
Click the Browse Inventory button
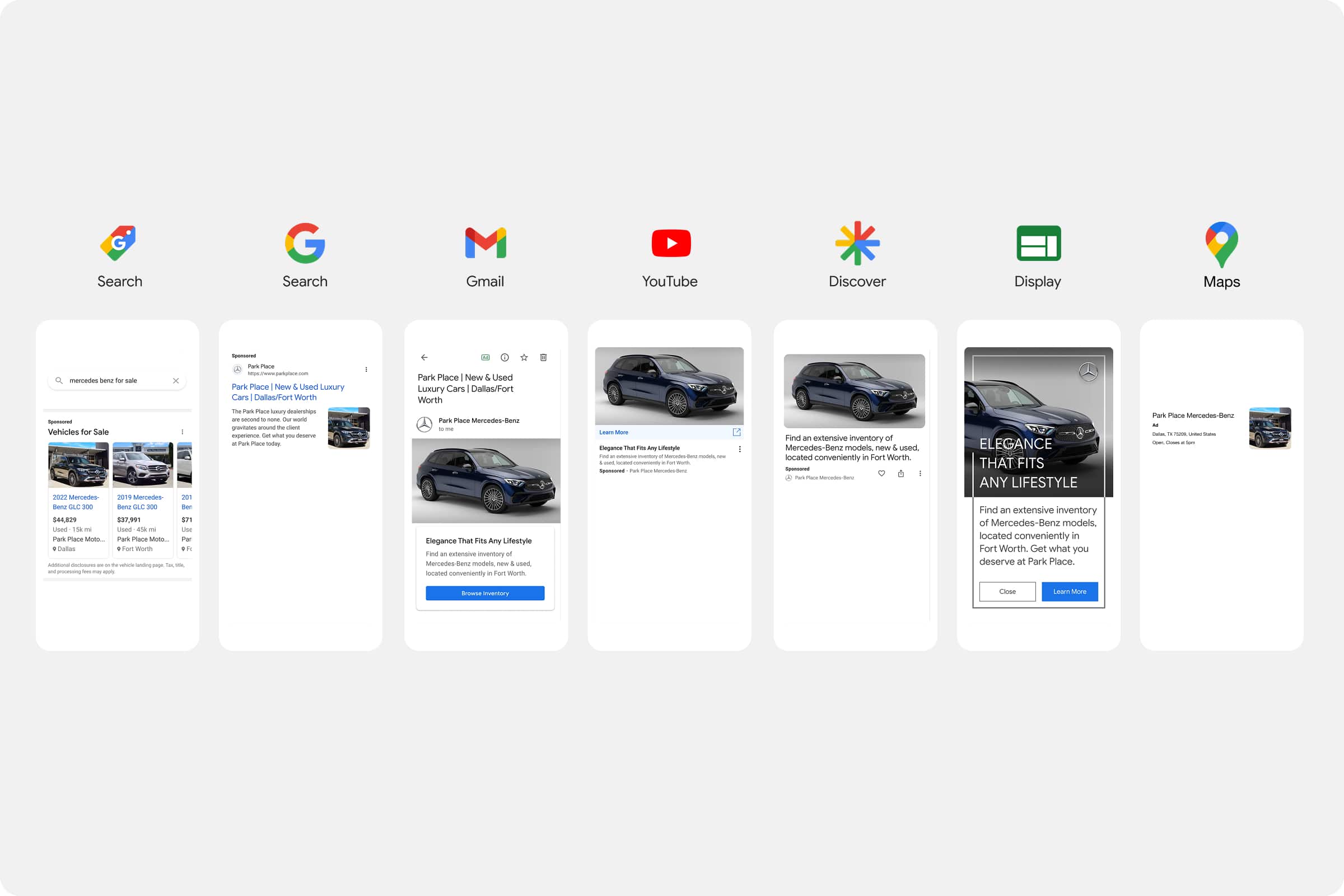pyautogui.click(x=484, y=593)
